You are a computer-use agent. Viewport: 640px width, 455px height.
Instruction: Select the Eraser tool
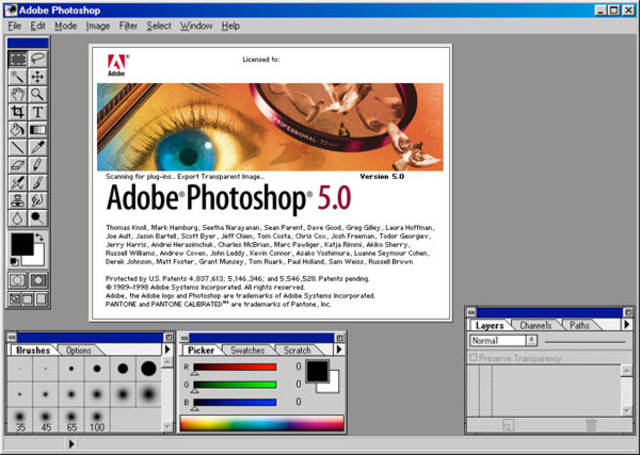point(18,165)
